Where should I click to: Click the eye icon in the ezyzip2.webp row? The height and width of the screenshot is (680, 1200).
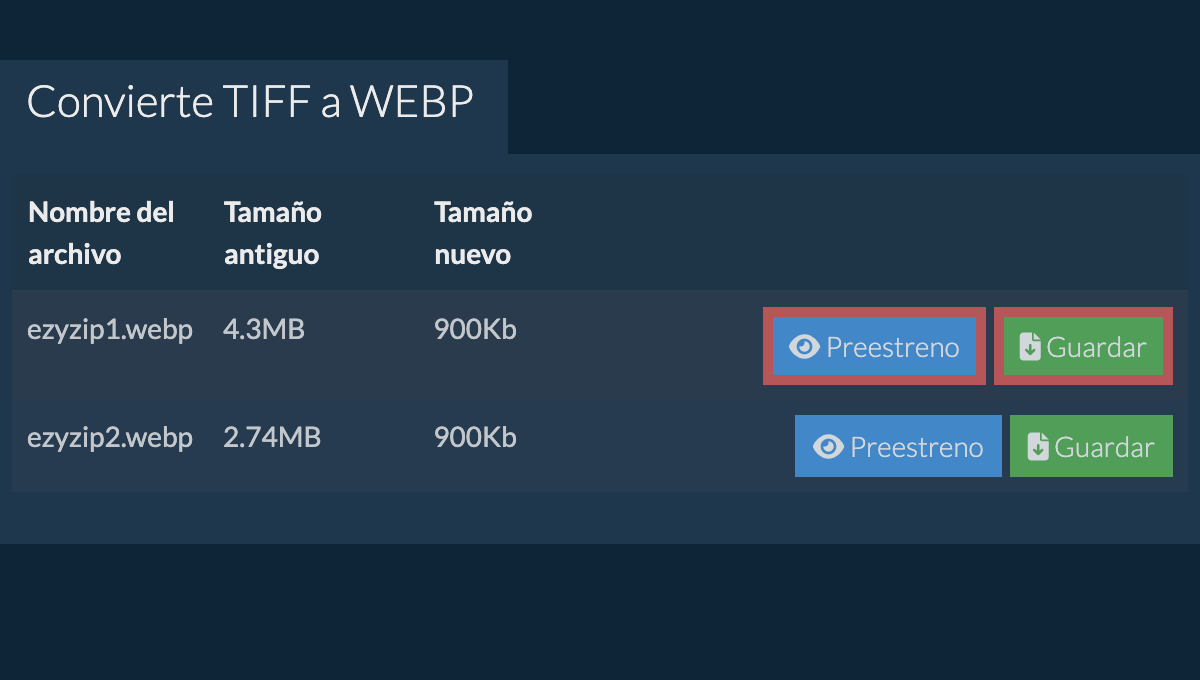828,447
